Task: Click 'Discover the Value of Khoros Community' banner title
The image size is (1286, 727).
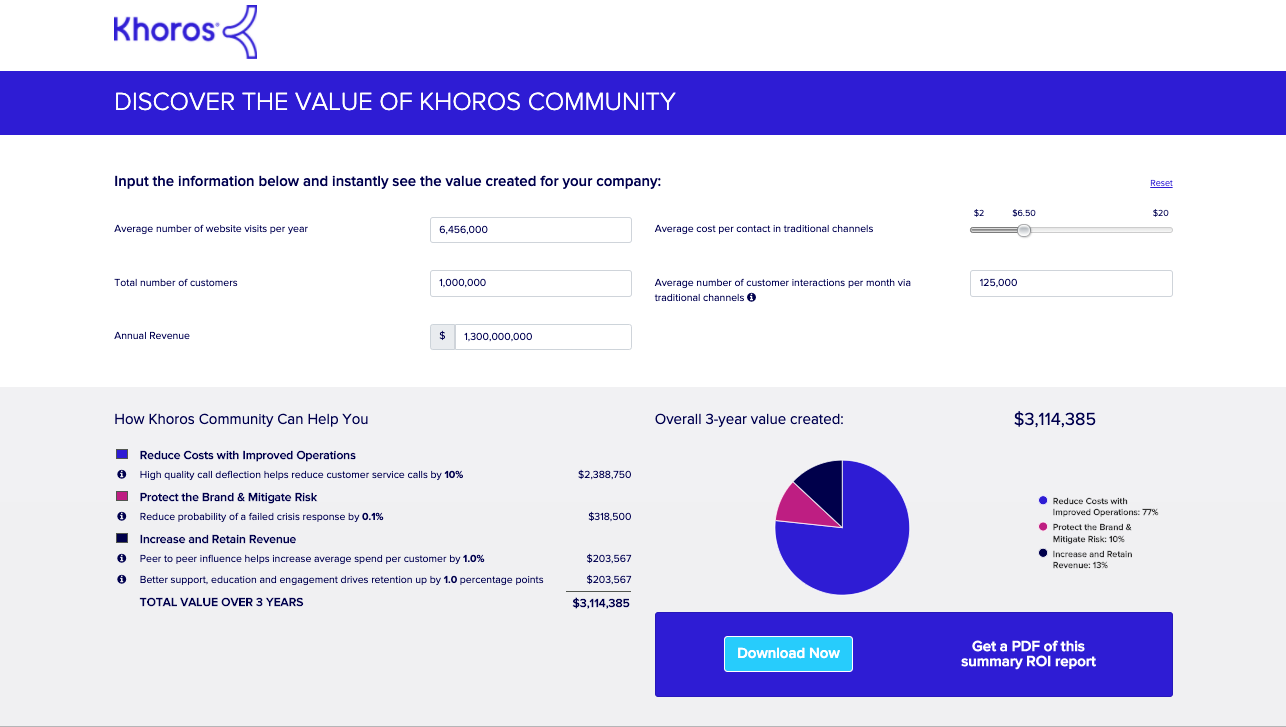Action: 395,102
